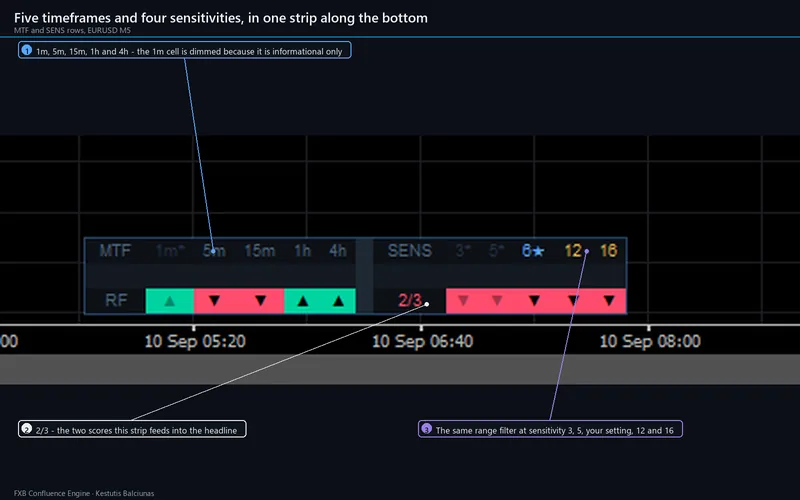800x500 pixels.
Task: Select the orange sensitivity 16 header
Action: (609, 251)
